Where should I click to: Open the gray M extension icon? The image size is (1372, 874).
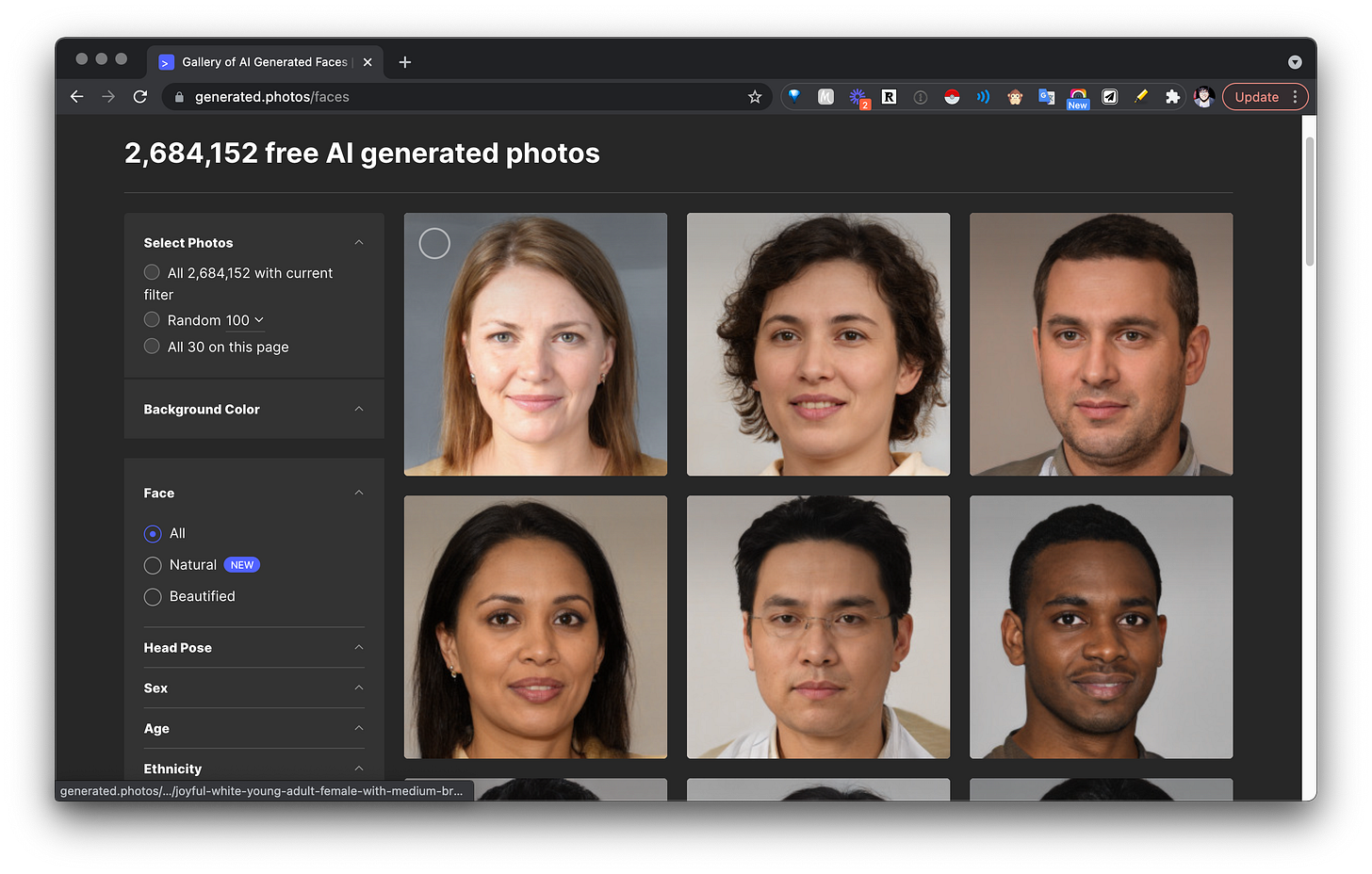click(x=826, y=97)
